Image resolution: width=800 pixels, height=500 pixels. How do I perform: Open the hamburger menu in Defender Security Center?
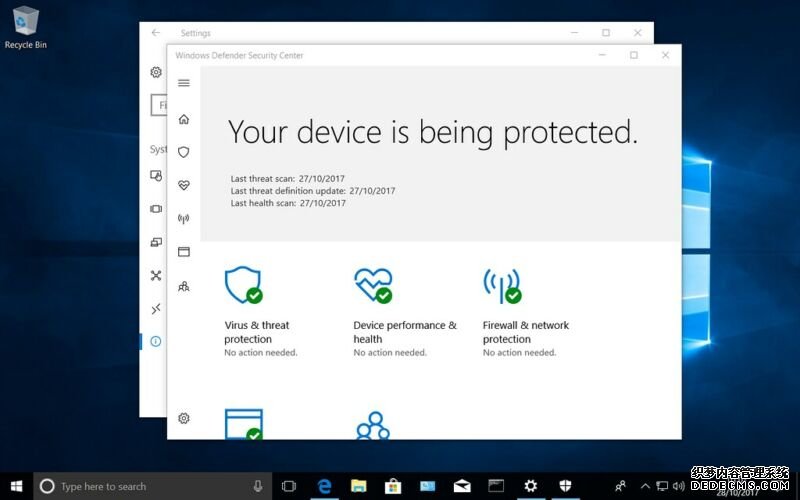coord(184,83)
